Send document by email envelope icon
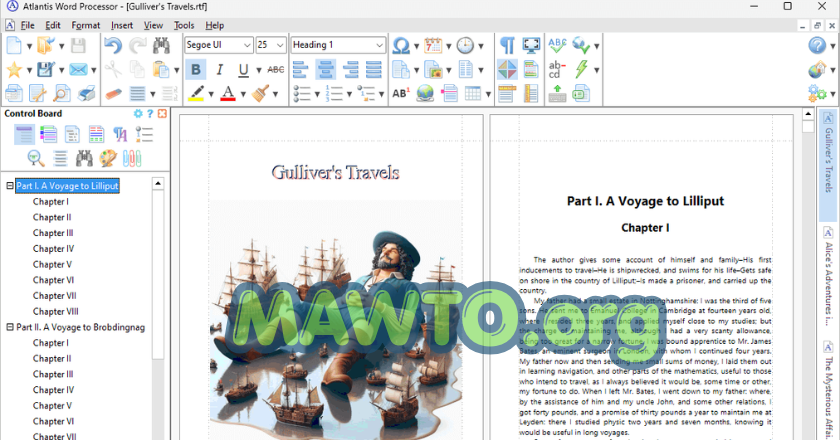 click(78, 70)
